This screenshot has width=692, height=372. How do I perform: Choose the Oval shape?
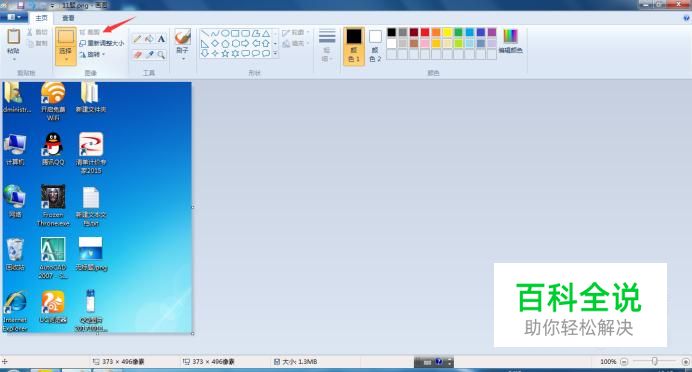coord(225,33)
